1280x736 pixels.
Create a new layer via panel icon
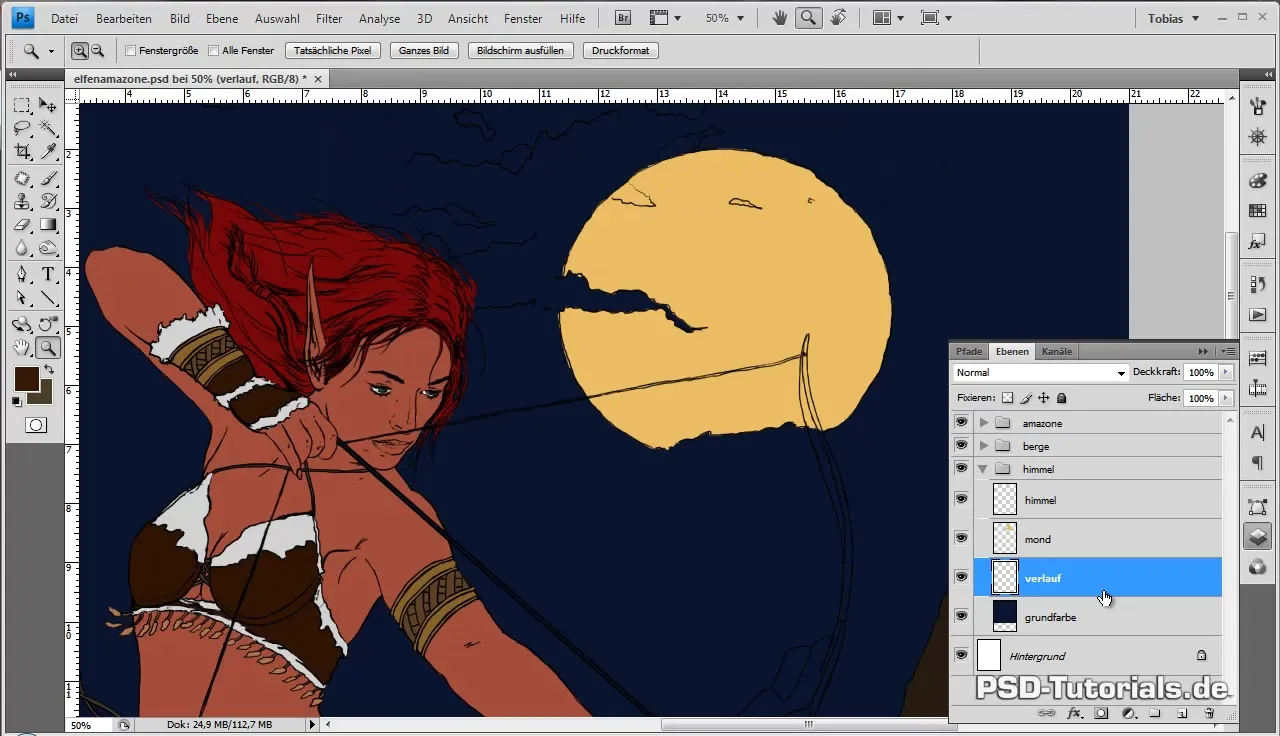(x=1181, y=714)
